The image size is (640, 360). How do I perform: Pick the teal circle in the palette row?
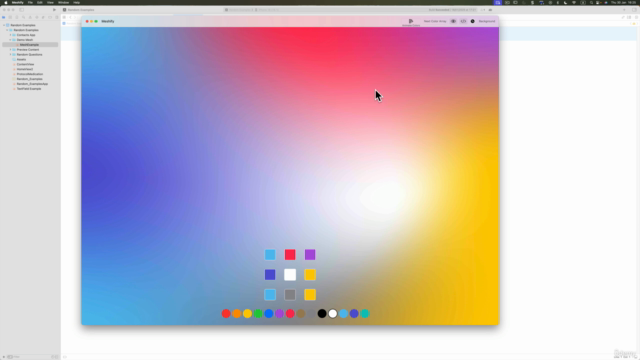(x=365, y=313)
